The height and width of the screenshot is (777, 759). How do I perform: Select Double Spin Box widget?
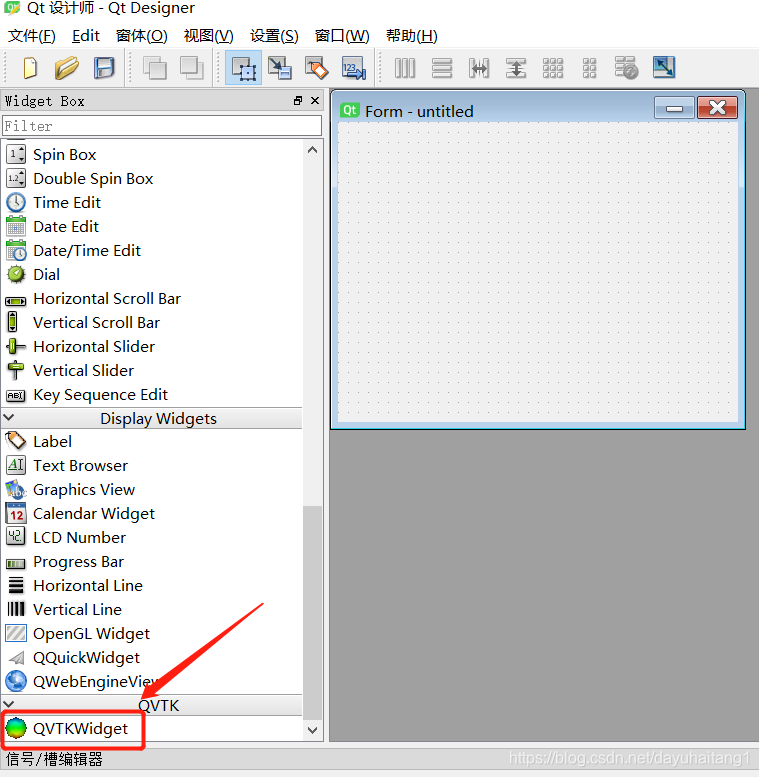[x=152, y=178]
